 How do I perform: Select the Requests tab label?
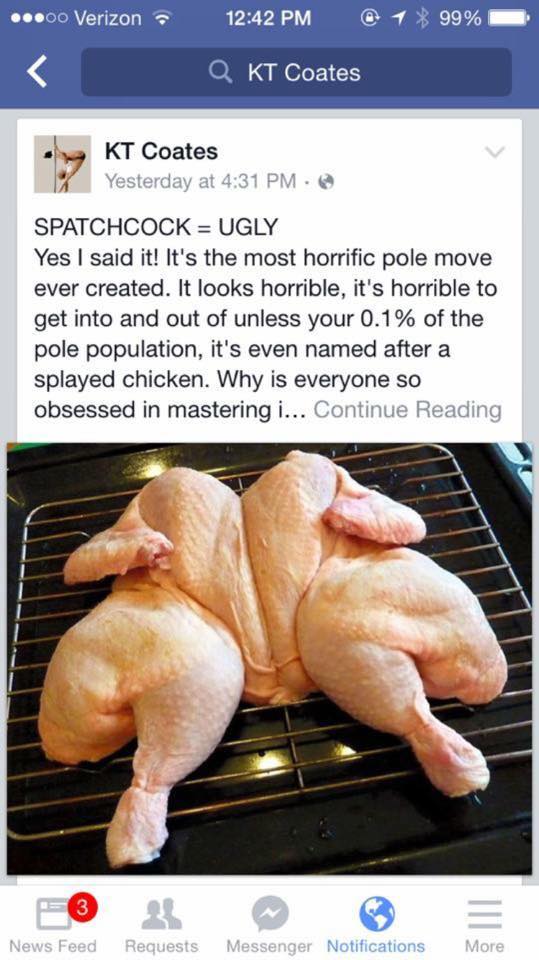(162, 946)
